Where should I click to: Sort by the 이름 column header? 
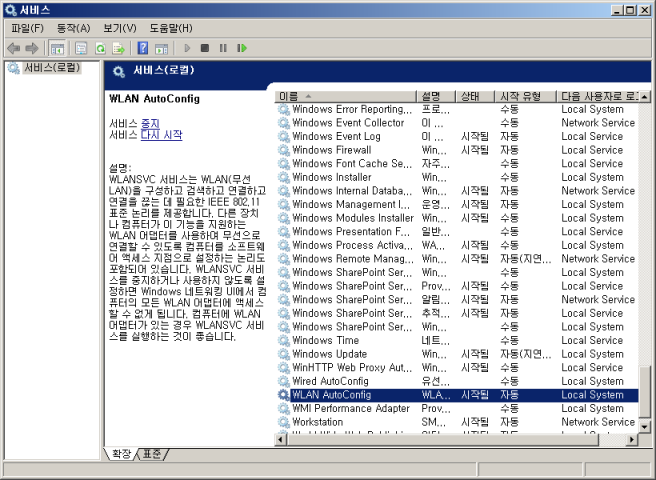346,97
